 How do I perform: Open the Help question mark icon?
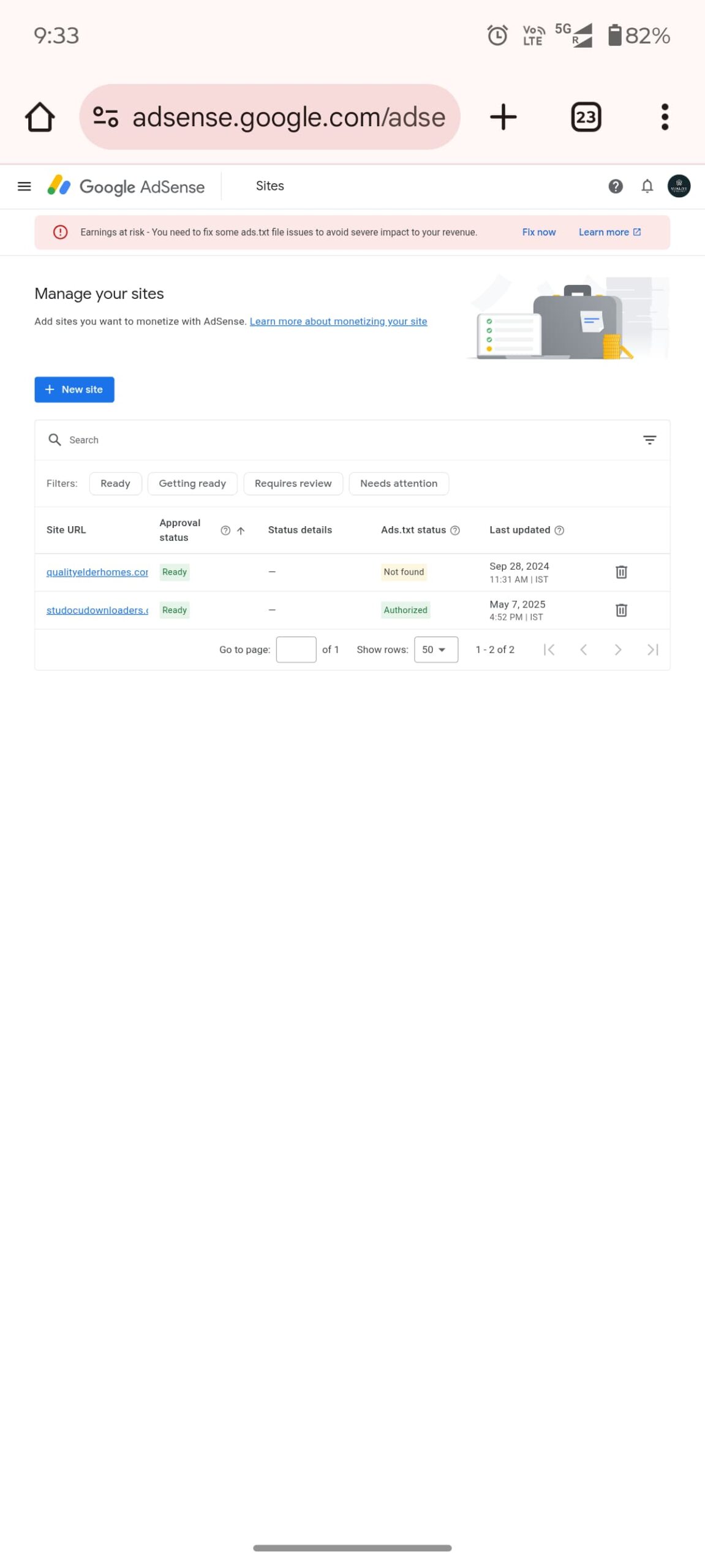coord(616,186)
